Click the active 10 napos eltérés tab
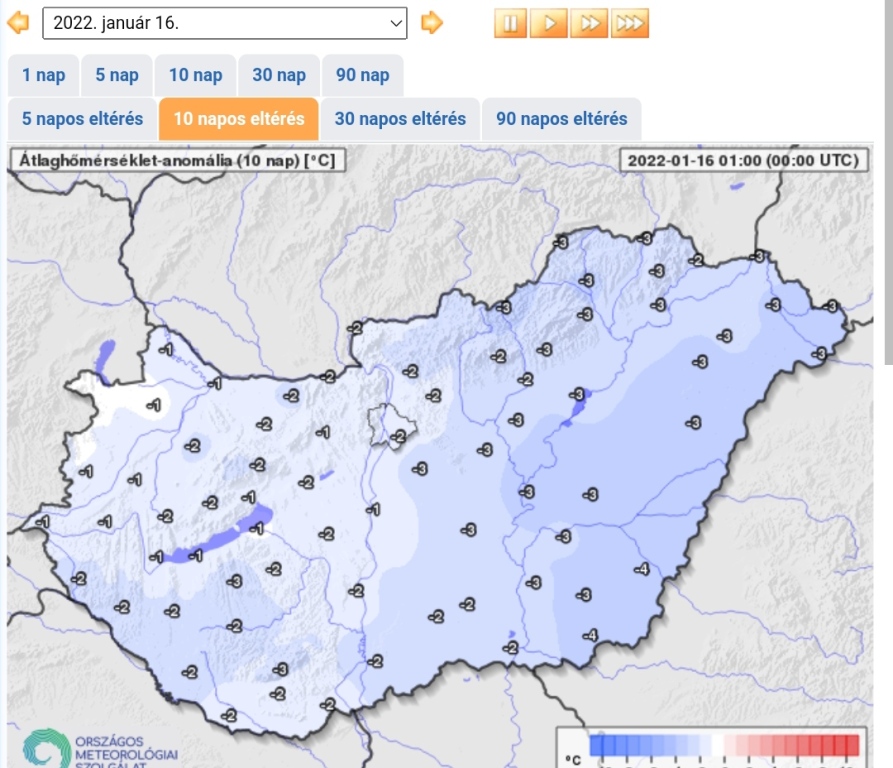This screenshot has height=768, width=893. click(238, 119)
